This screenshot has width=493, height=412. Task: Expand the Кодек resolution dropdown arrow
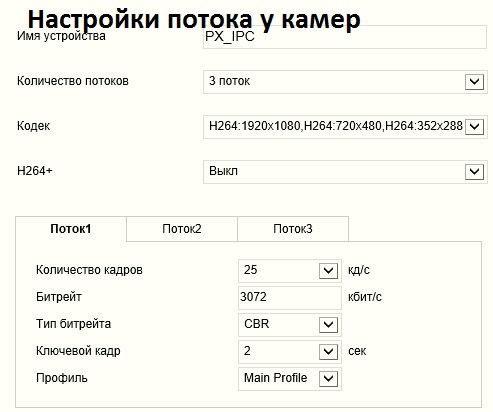point(474,127)
